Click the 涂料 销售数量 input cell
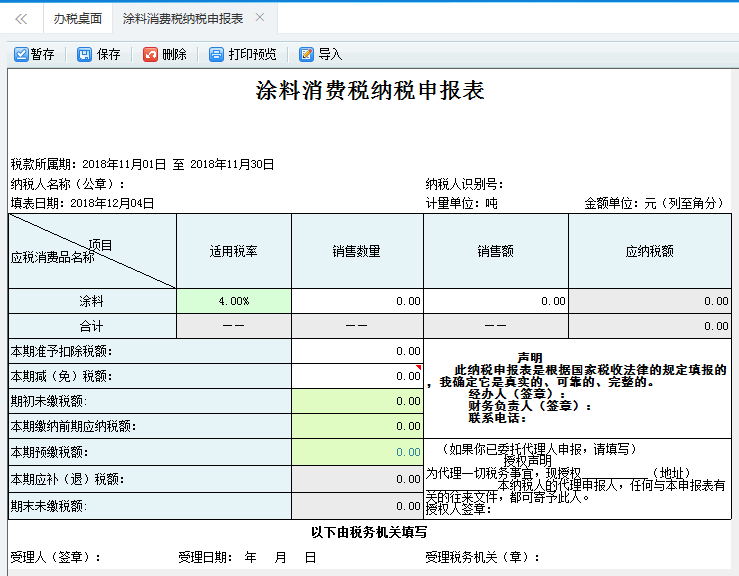 (x=357, y=300)
